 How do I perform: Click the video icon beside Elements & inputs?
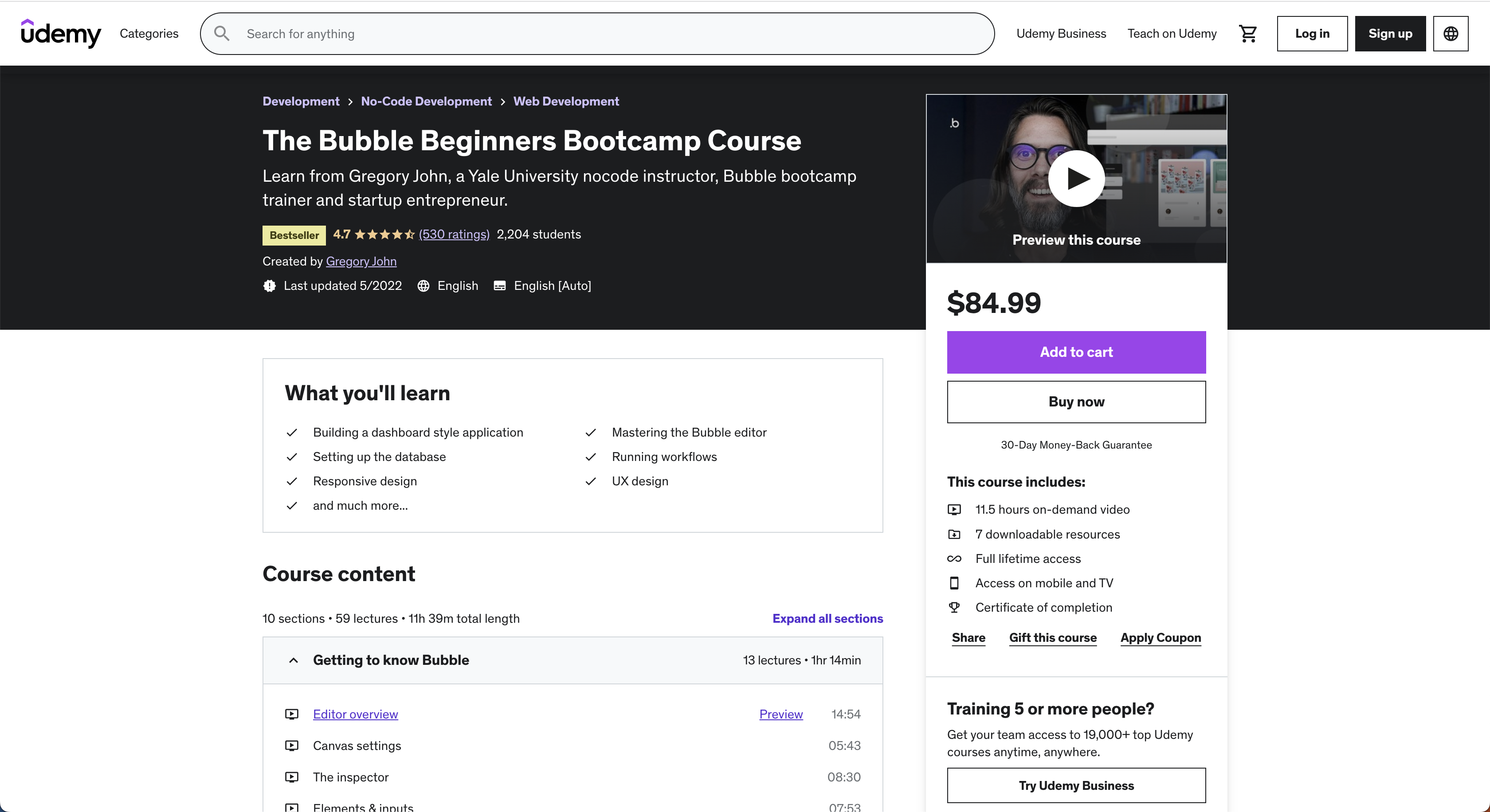tap(292, 808)
